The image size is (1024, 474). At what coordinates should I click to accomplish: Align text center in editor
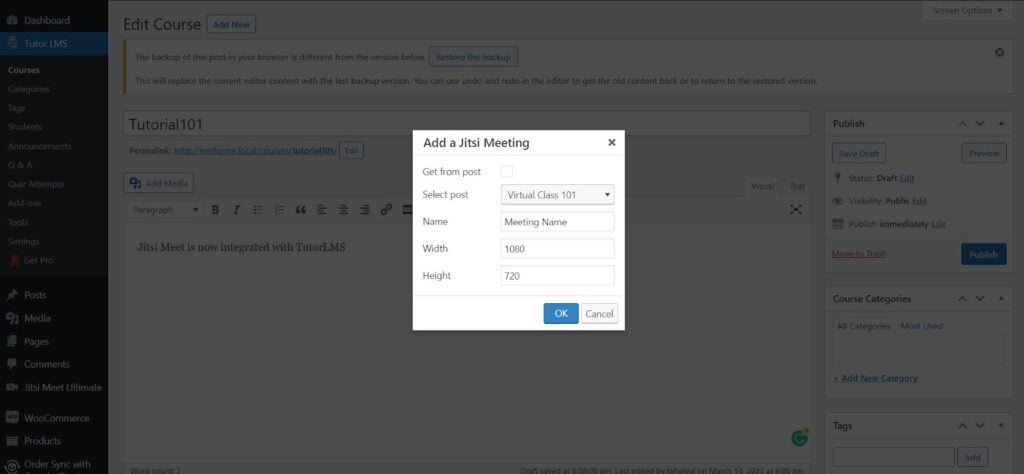343,210
